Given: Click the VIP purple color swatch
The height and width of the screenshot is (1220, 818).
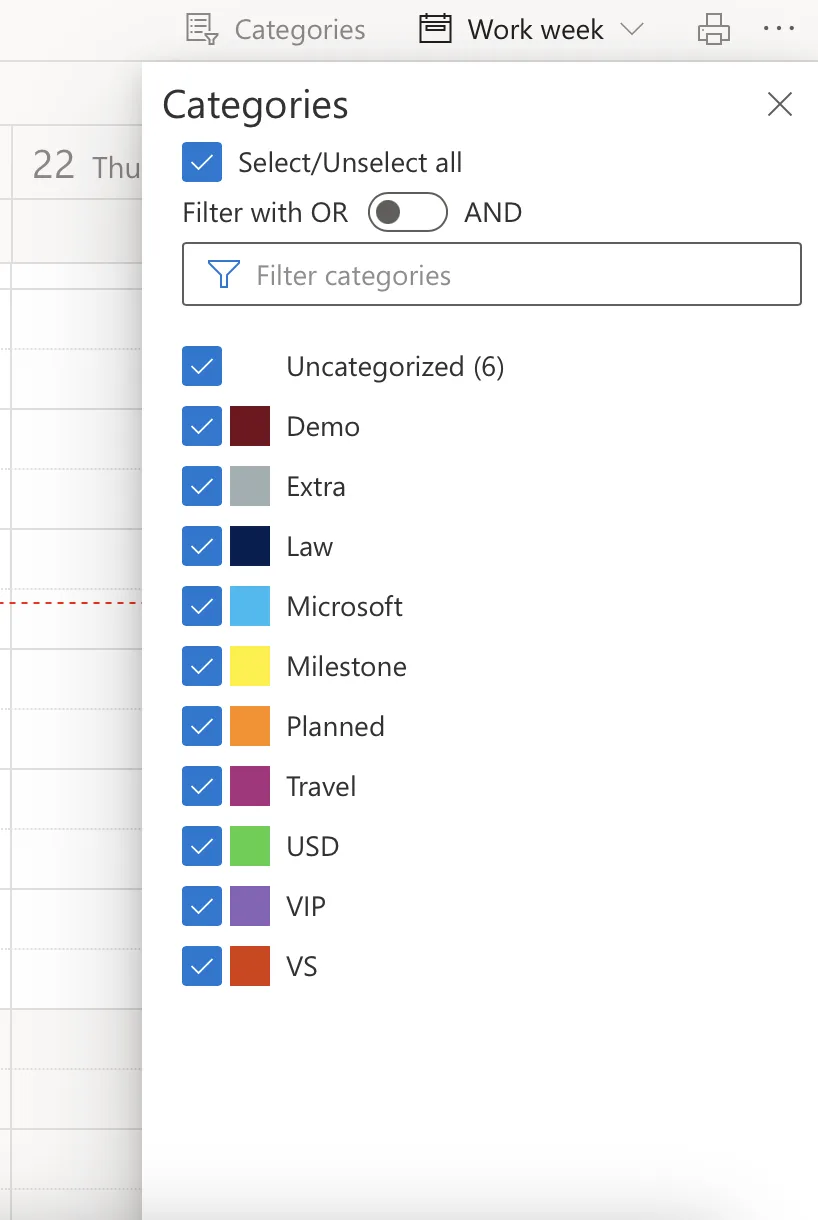Looking at the screenshot, I should tap(251, 906).
